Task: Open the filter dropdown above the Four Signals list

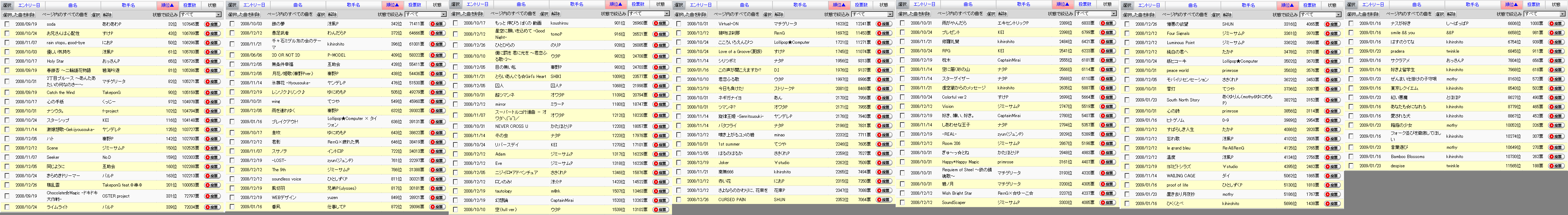Action: click(1320, 15)
